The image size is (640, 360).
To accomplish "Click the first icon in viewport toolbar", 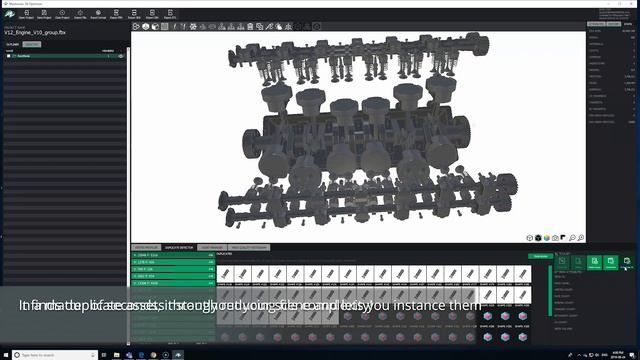I will pos(136,27).
